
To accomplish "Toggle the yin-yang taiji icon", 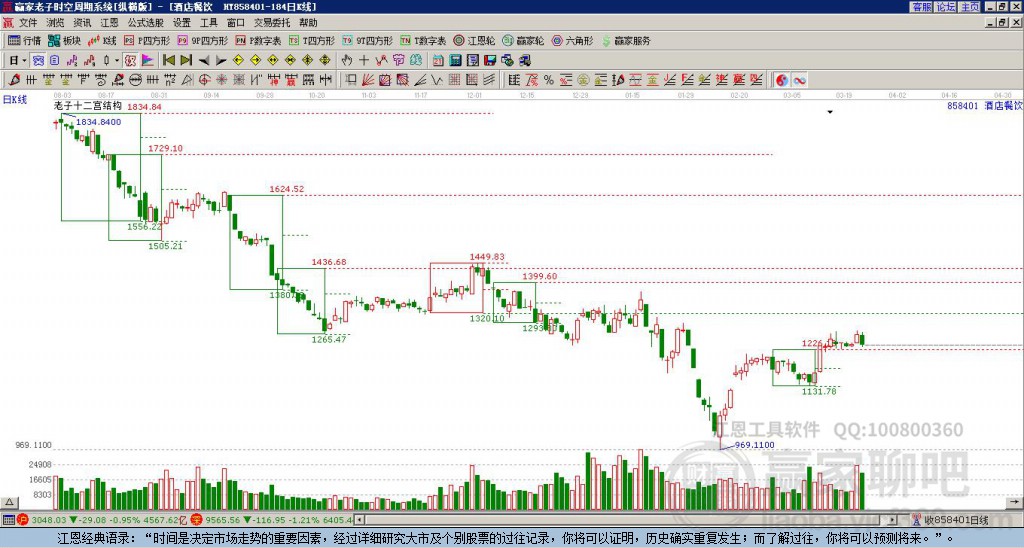I will click(781, 80).
